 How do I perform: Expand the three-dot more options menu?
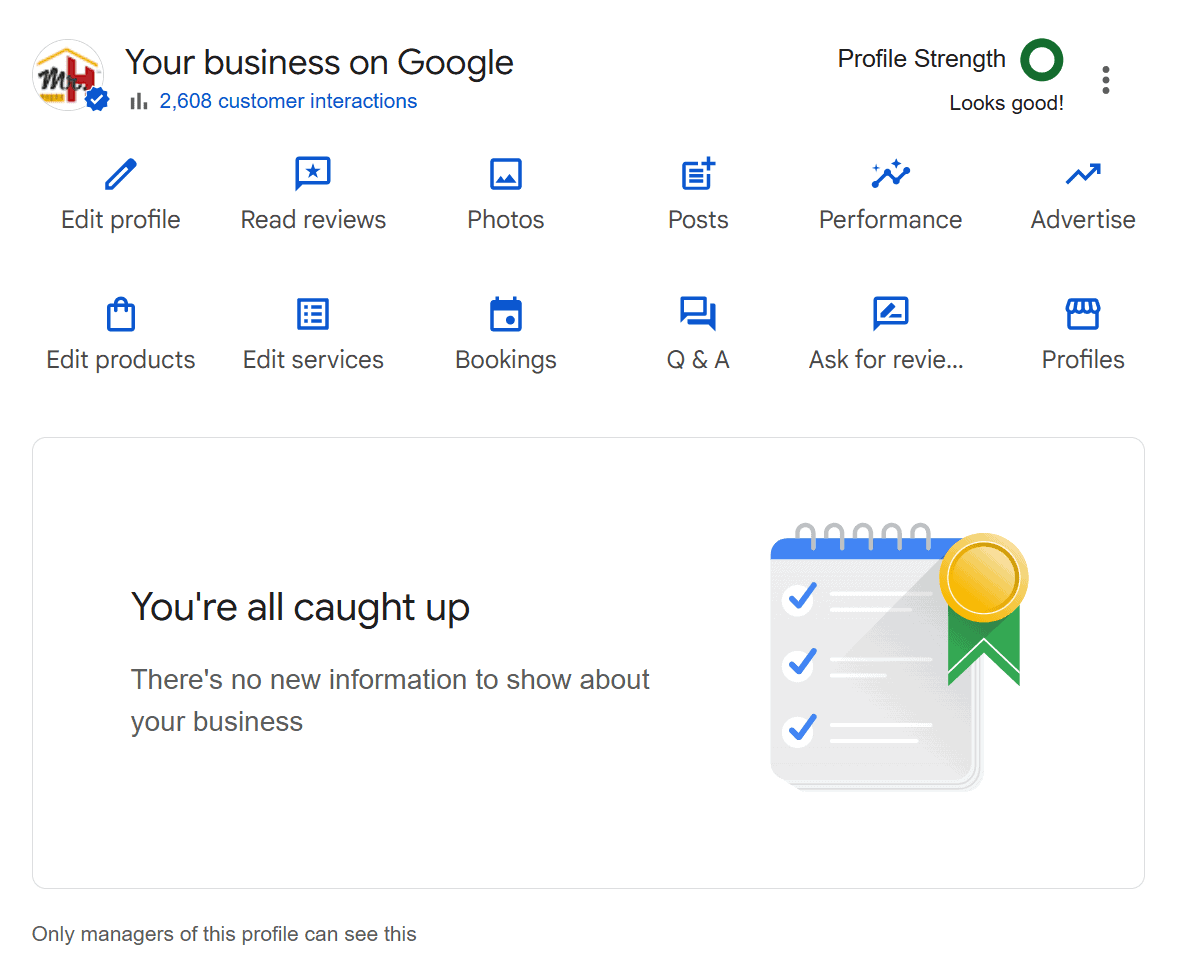pos(1105,80)
